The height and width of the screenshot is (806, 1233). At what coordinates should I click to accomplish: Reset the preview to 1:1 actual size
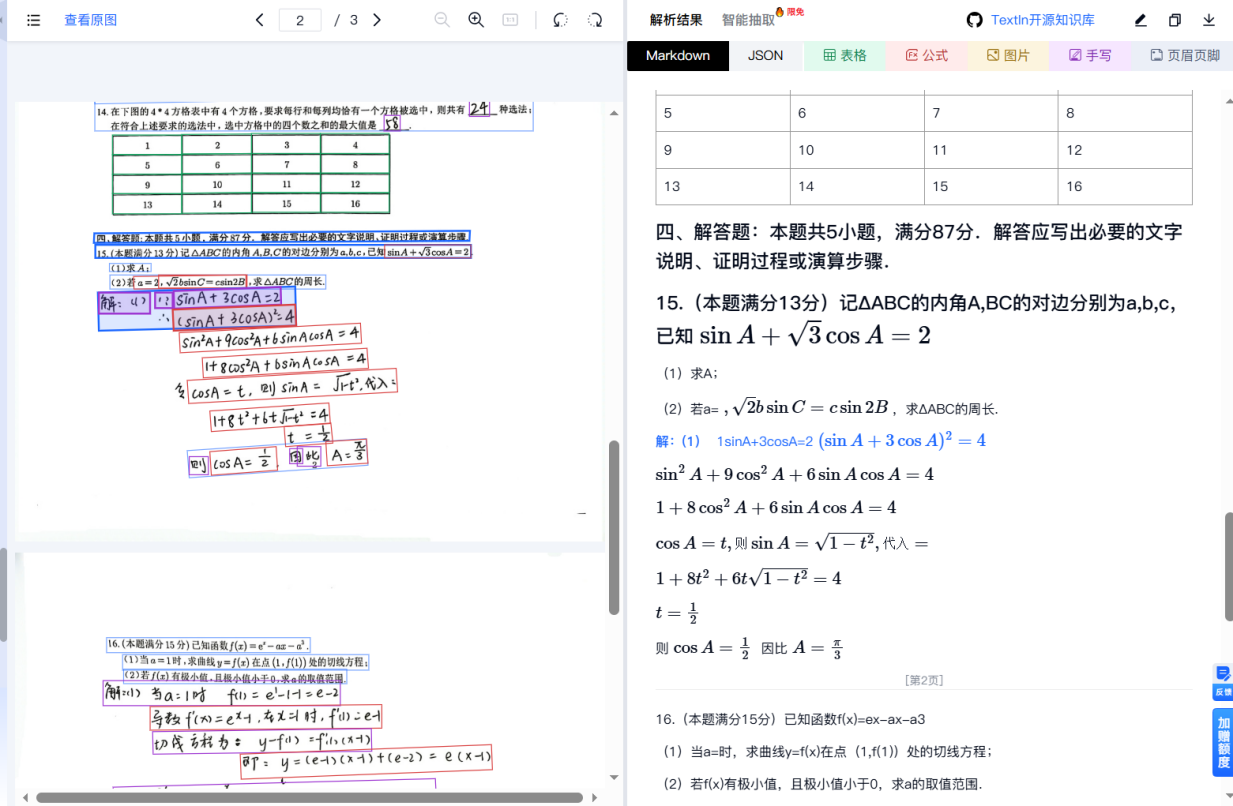(511, 19)
